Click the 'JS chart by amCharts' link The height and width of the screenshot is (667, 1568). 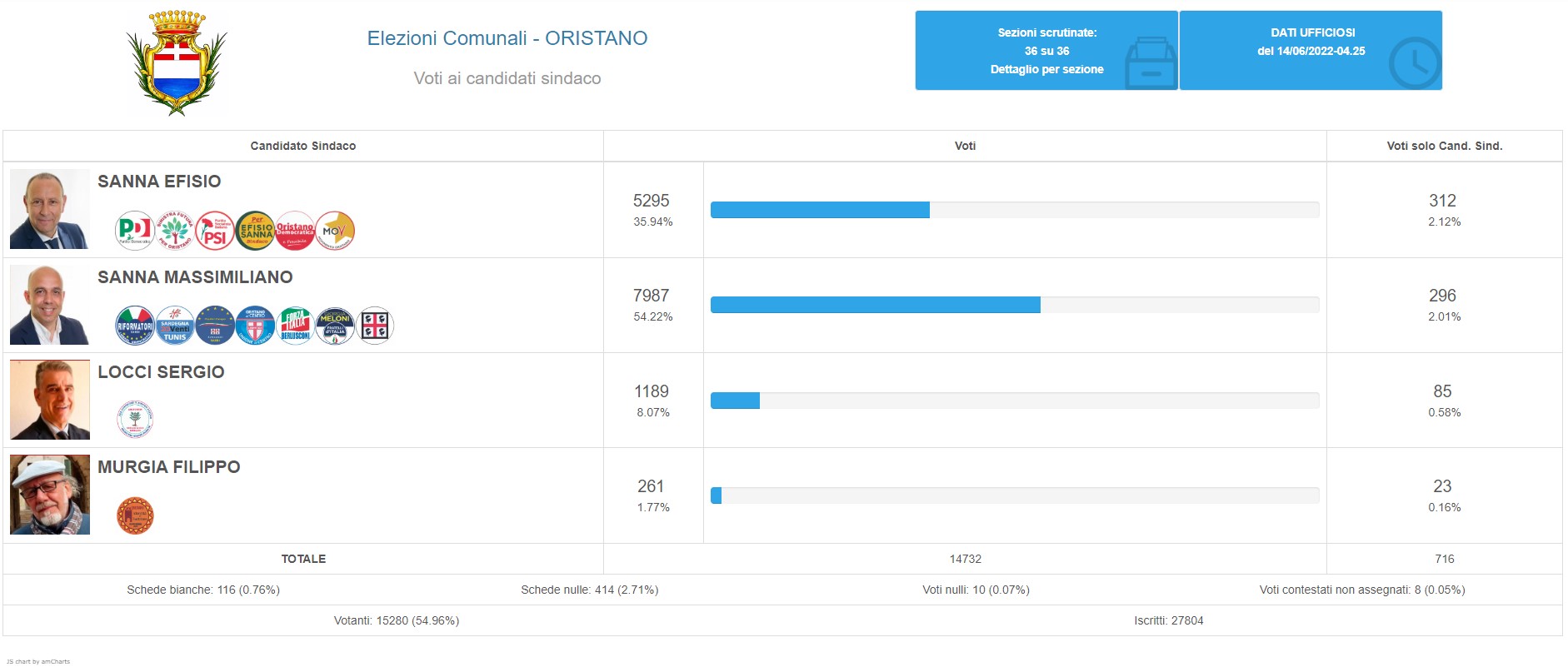pyautogui.click(x=38, y=661)
